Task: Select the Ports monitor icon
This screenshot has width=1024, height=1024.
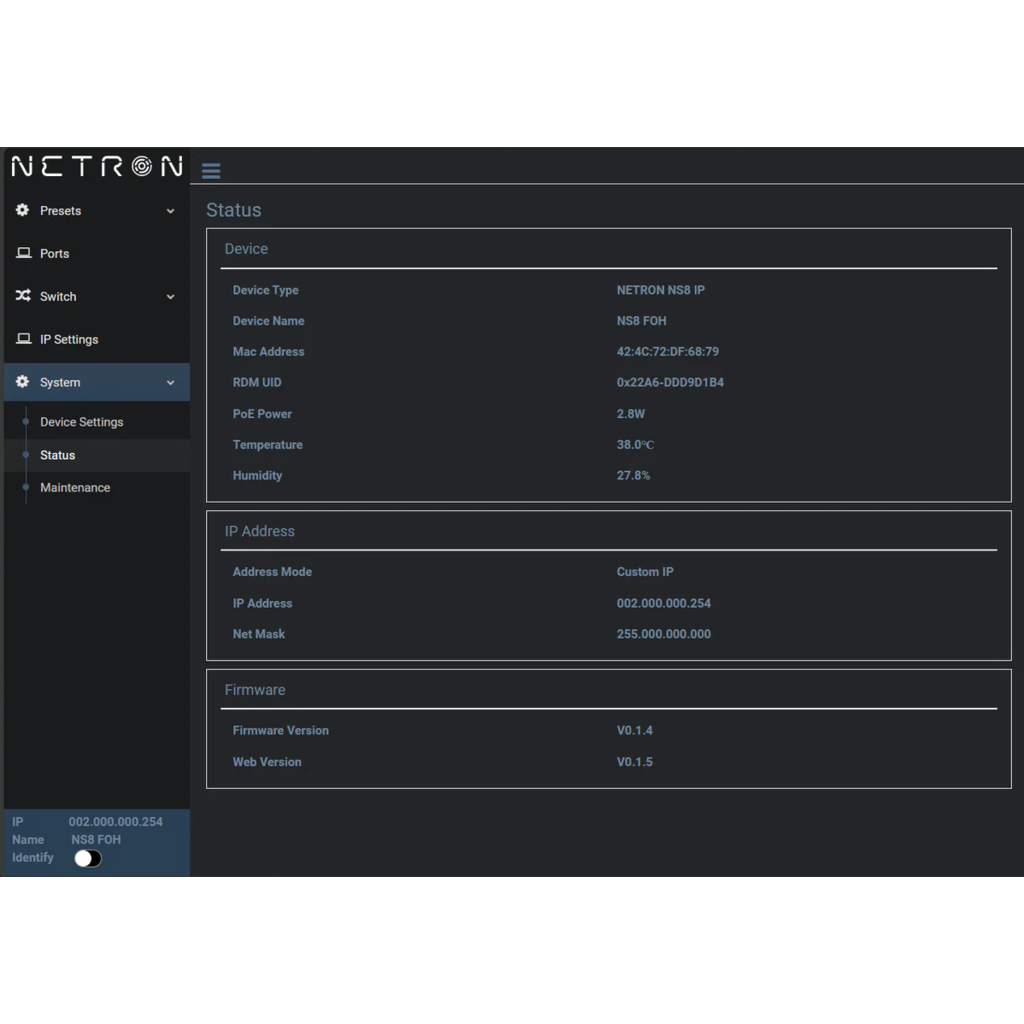Action: pyautogui.click(x=21, y=253)
